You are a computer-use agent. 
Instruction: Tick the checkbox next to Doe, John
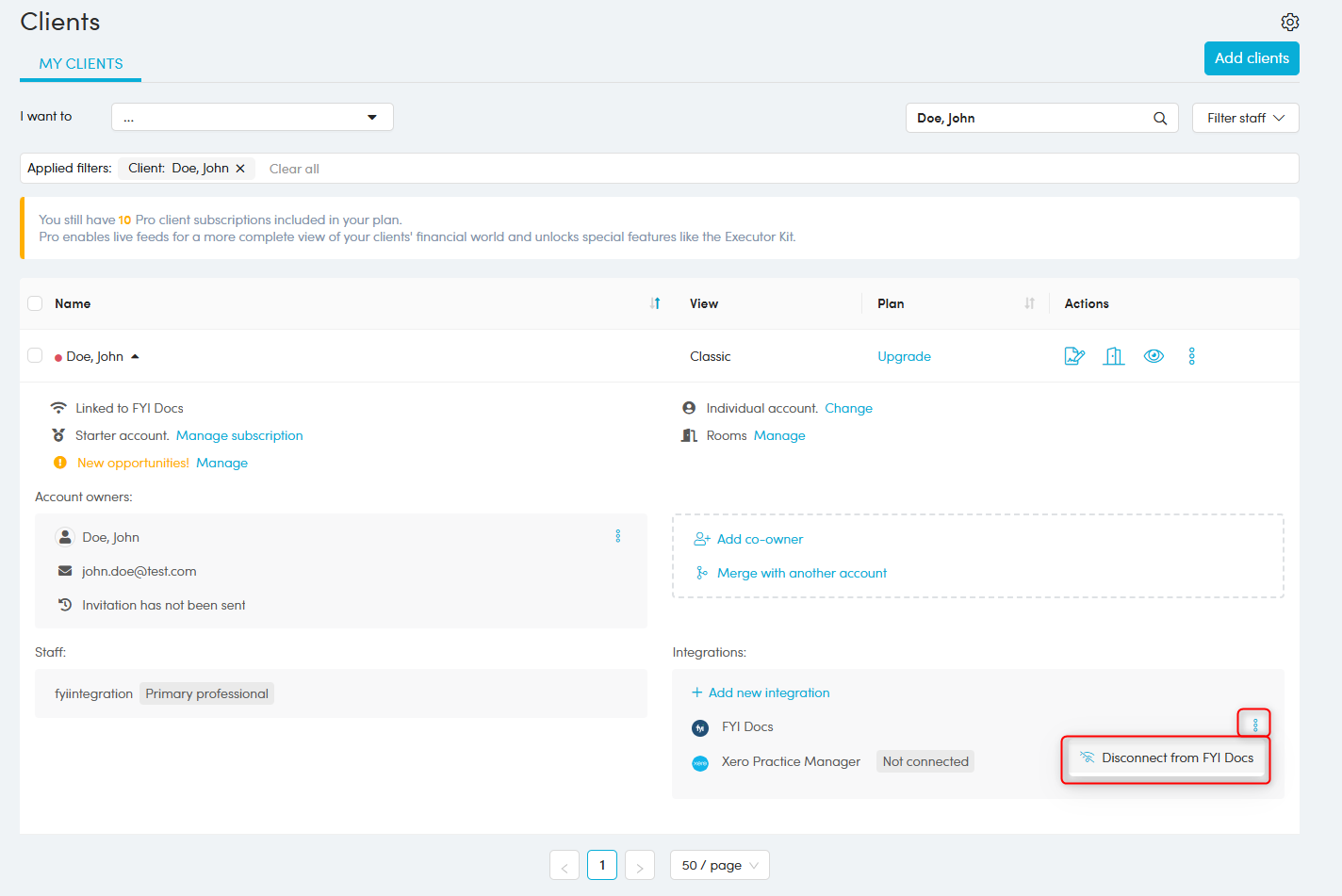(x=35, y=355)
